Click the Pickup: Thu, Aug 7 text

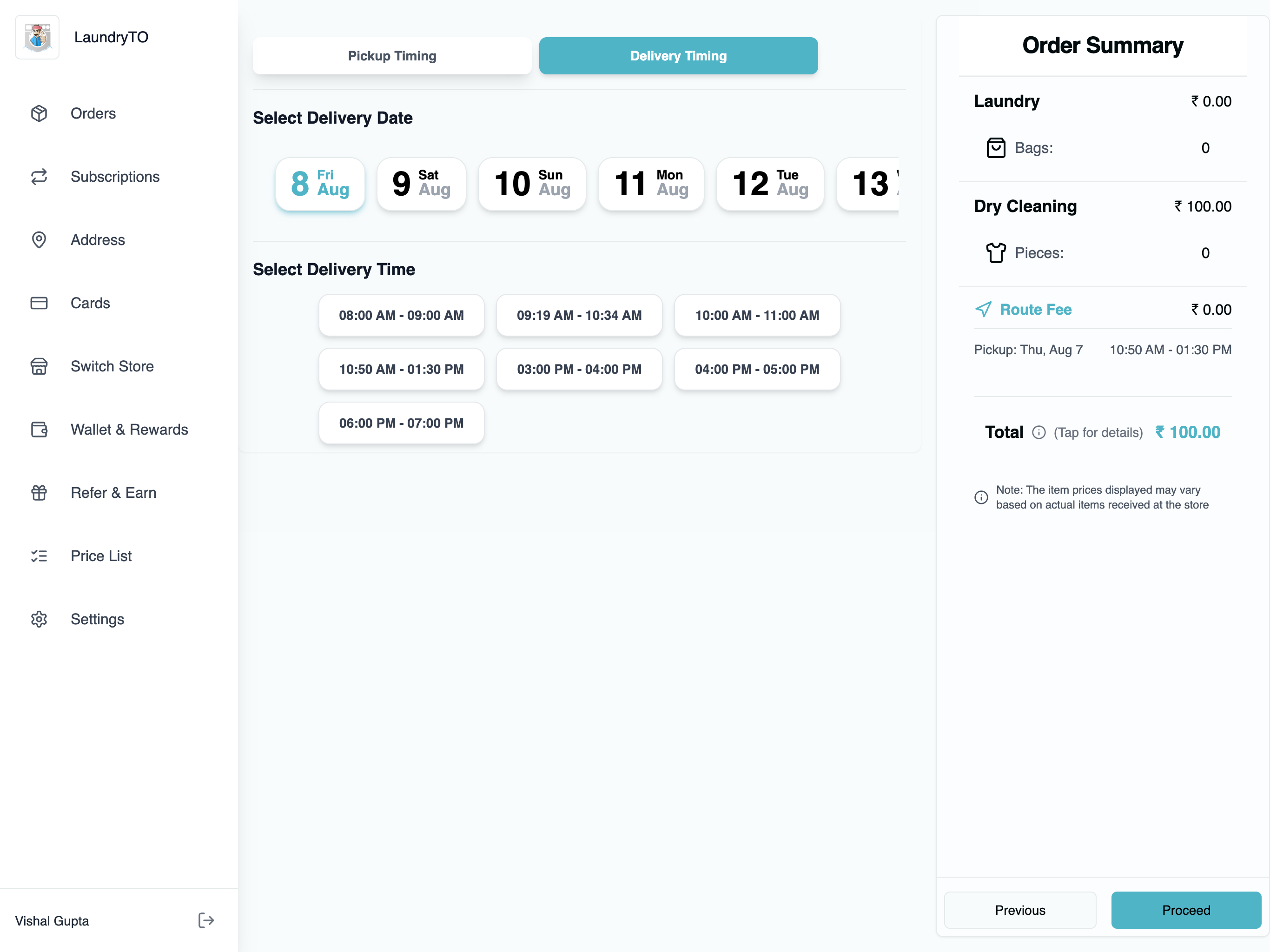pos(1028,350)
